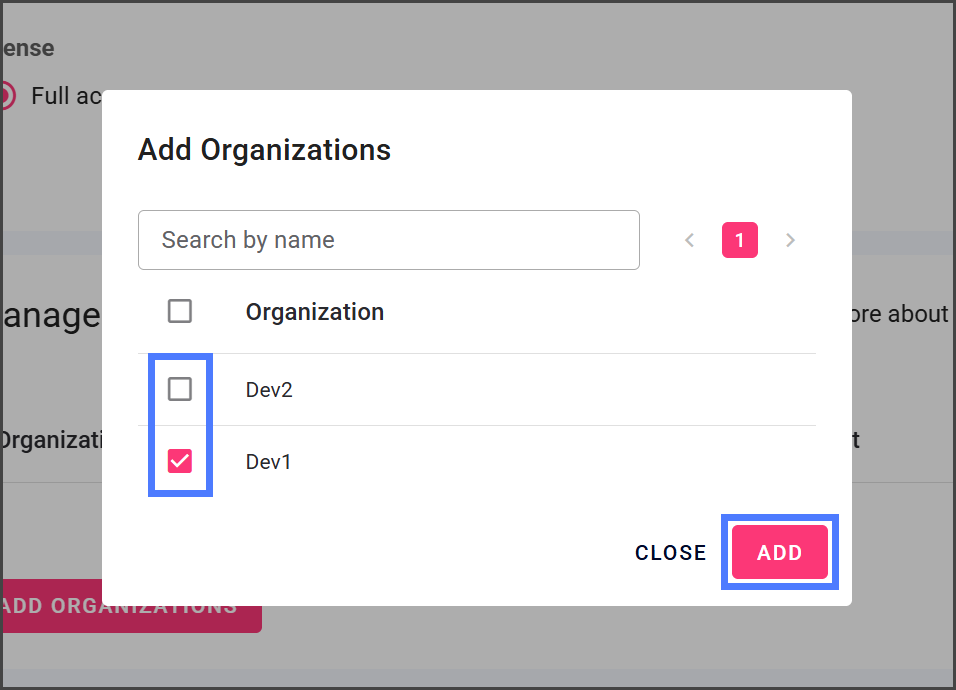Click the partially visible 'ore about' link

[x=900, y=314]
